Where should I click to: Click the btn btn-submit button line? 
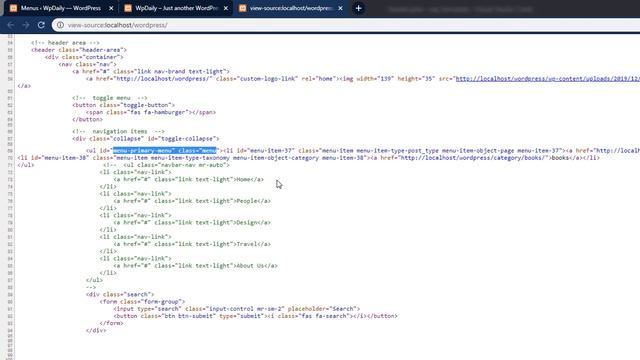point(256,316)
